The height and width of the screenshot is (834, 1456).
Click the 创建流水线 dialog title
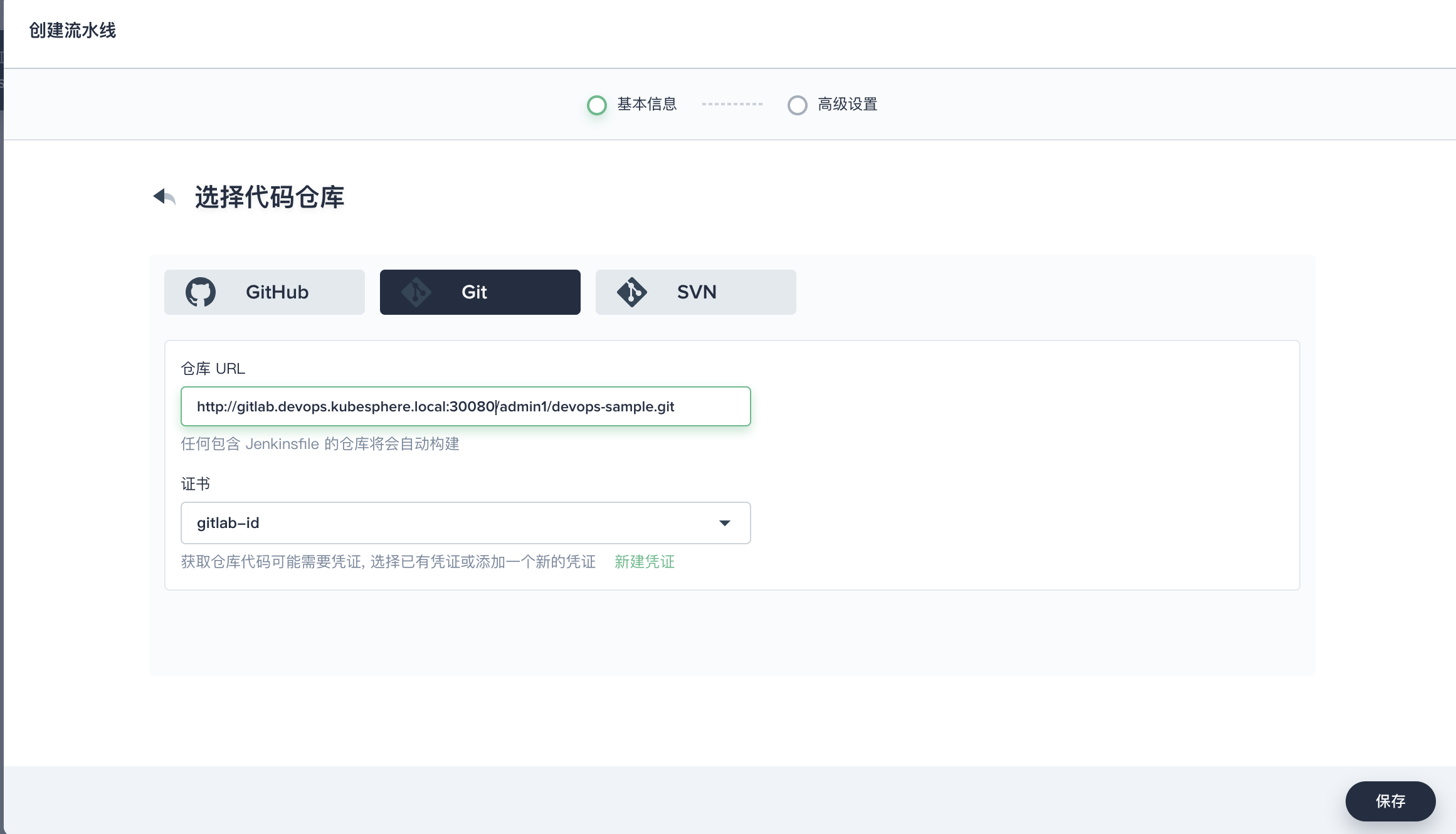(x=73, y=30)
